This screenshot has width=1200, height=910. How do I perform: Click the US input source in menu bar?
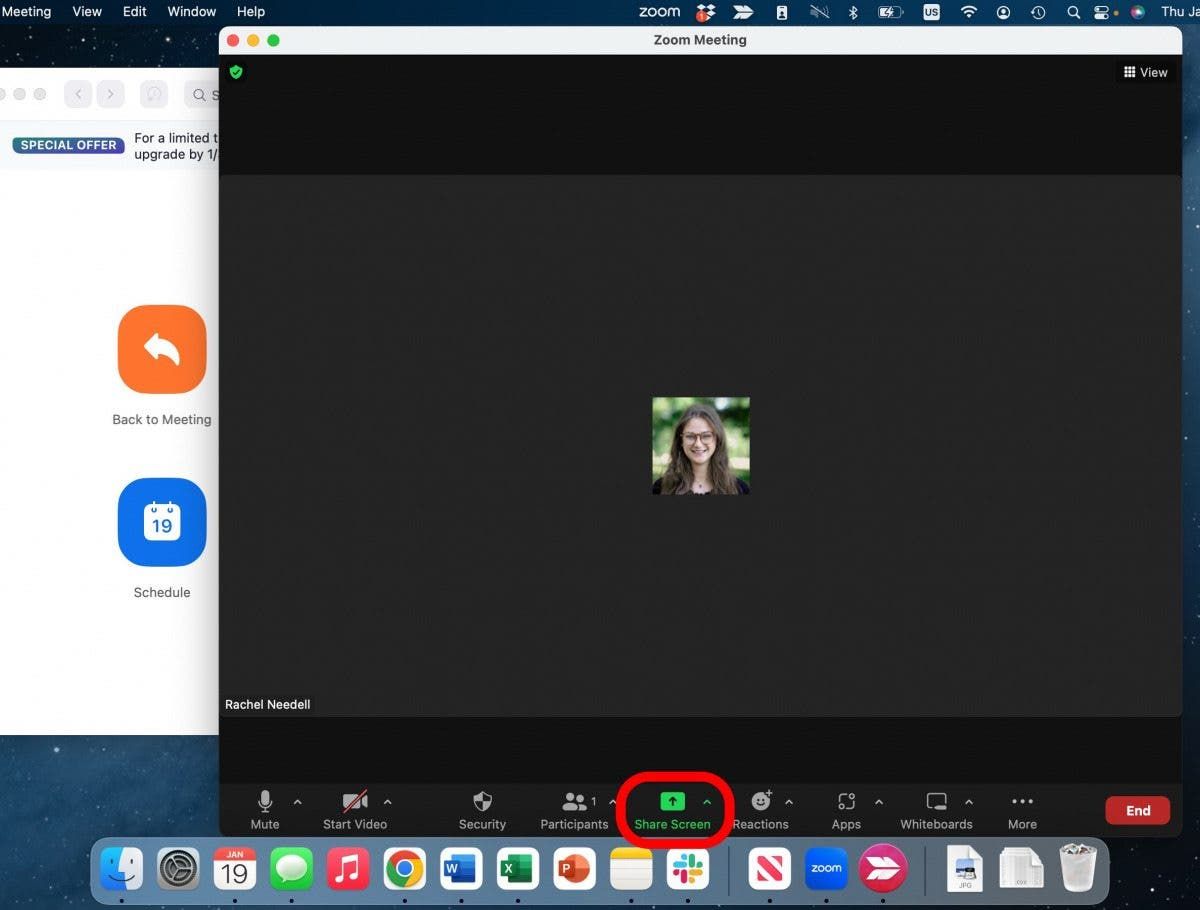click(932, 12)
